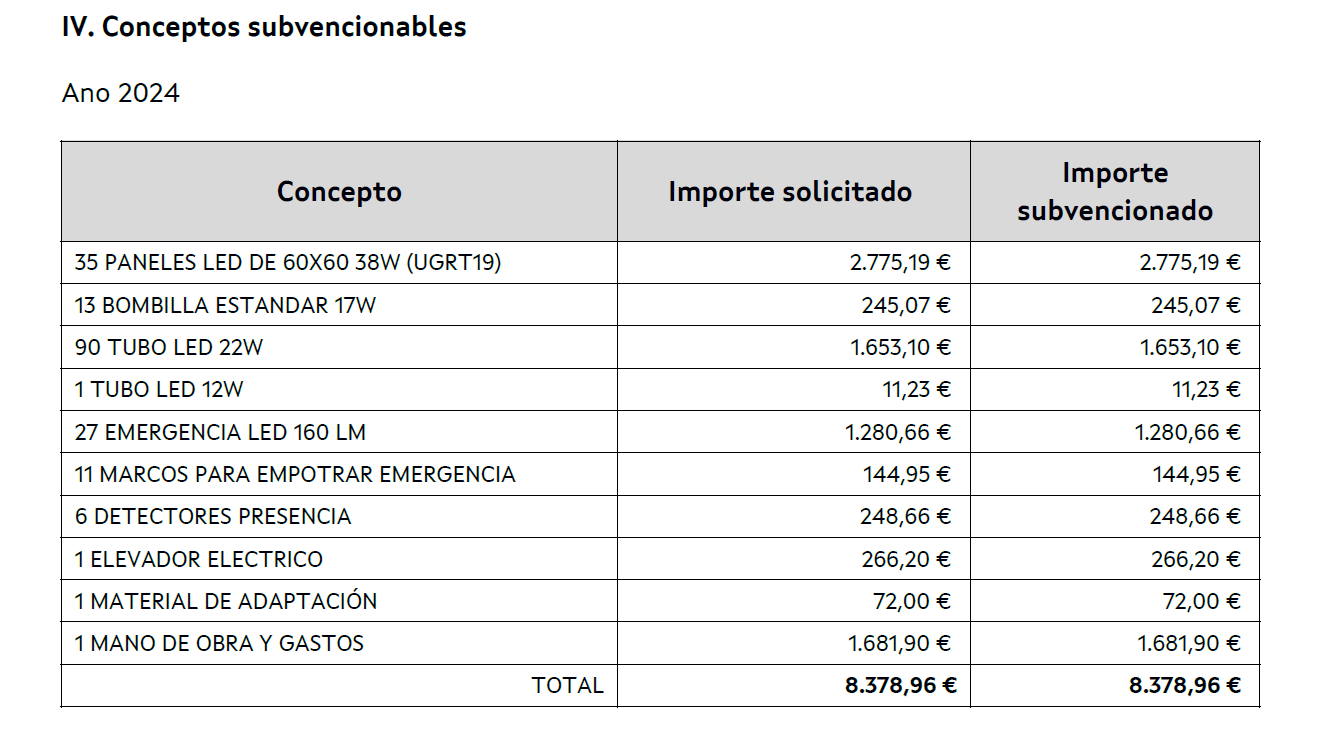Screen dimensions: 1323x738
Task: Click the '1 TUBO LED 12W' cell
Action: click(x=158, y=390)
